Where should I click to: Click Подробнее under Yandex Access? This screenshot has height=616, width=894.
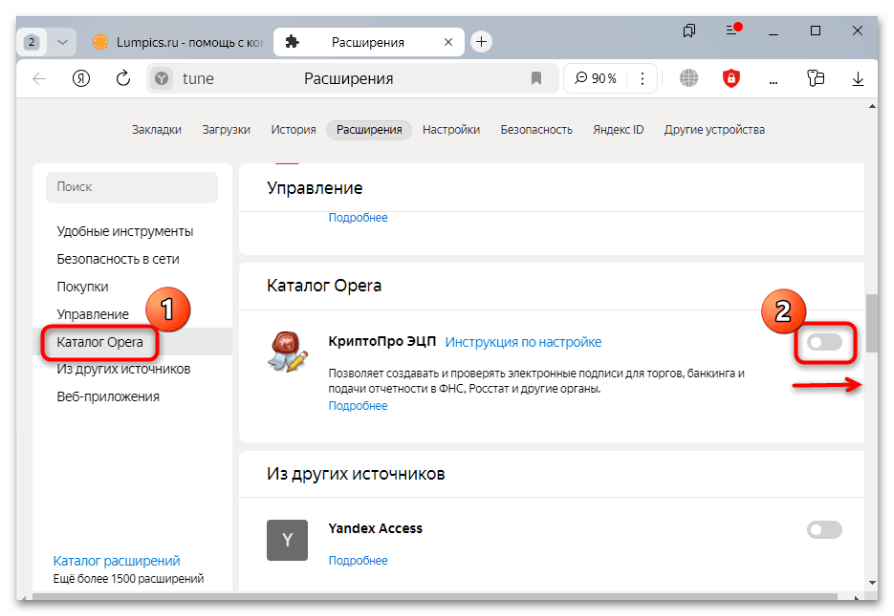click(358, 561)
